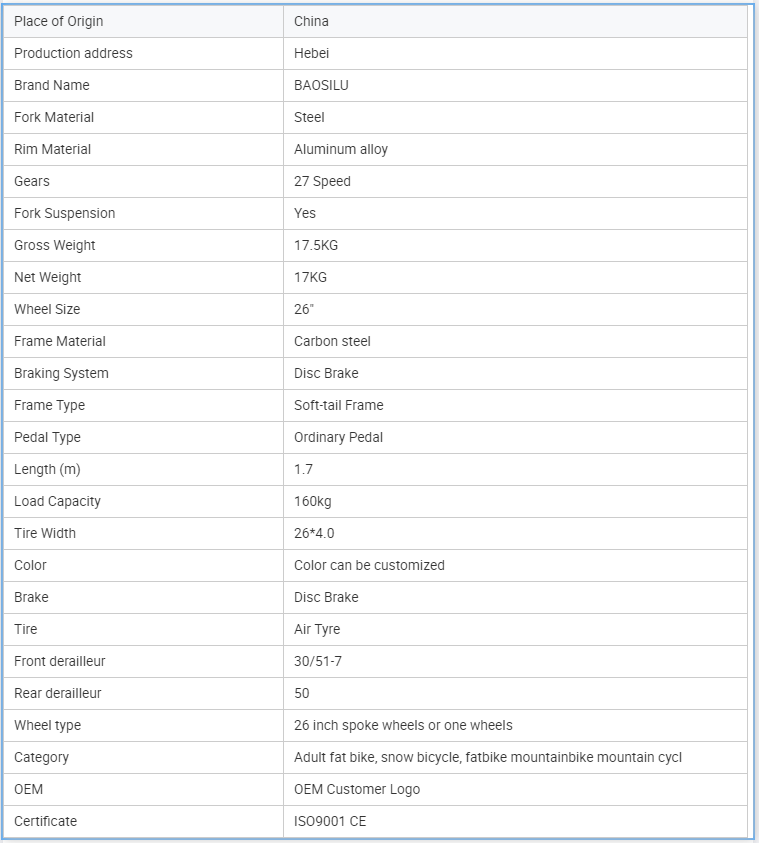Select the 26 inch spoke wheels value
The image size is (759, 843).
(x=403, y=725)
